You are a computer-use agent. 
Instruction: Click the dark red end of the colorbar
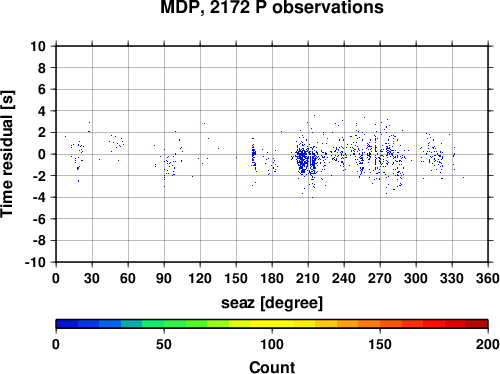click(477, 324)
